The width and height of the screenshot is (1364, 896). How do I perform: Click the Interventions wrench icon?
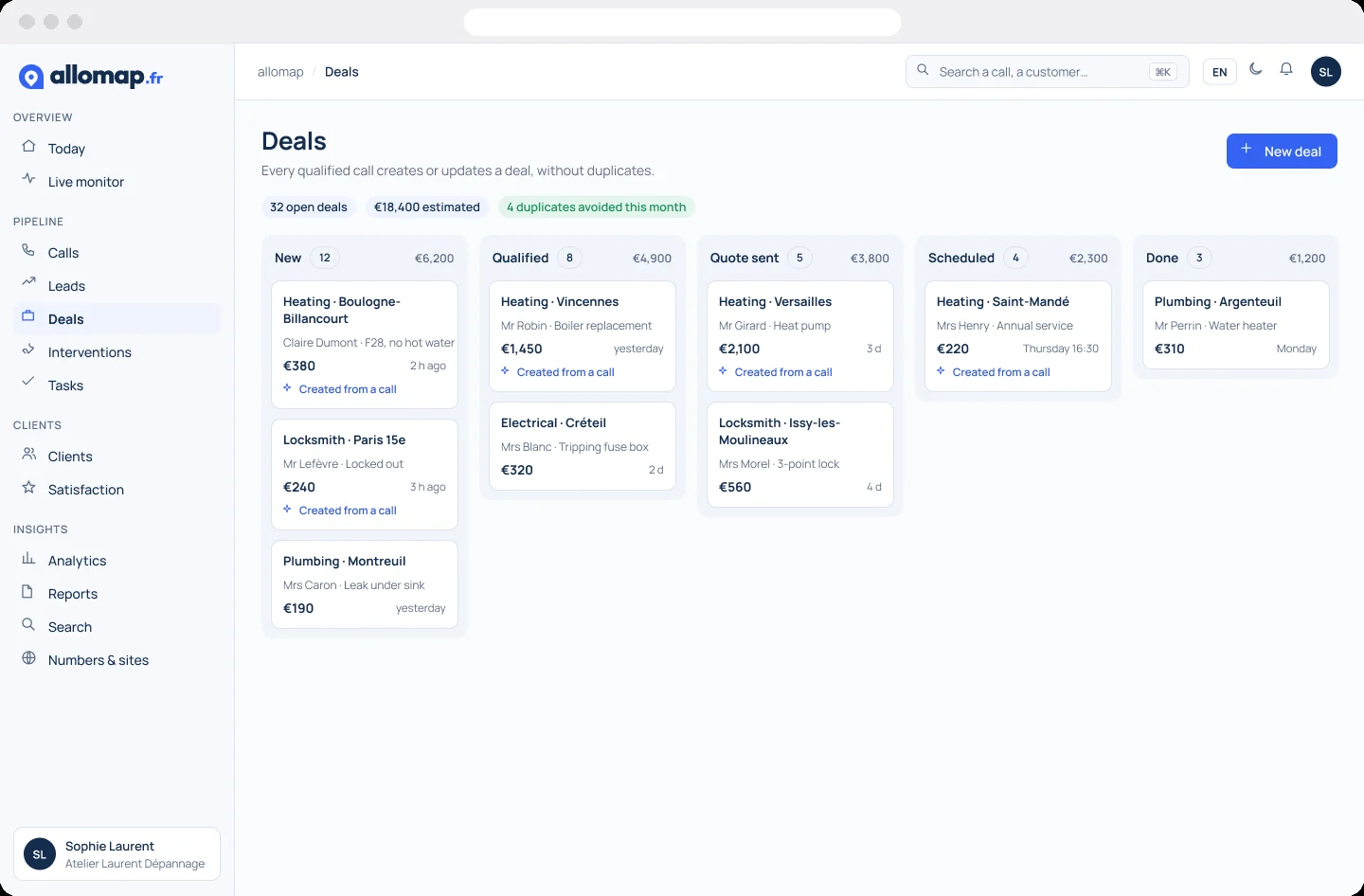coord(28,349)
